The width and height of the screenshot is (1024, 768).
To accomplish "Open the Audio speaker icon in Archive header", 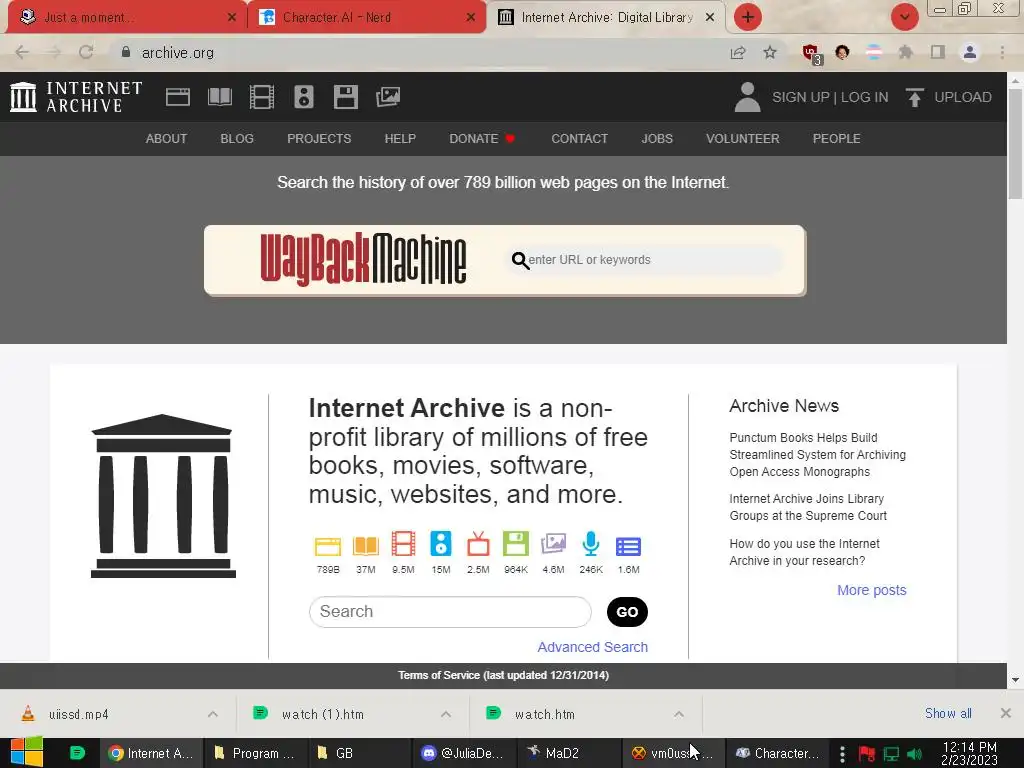I will point(304,97).
